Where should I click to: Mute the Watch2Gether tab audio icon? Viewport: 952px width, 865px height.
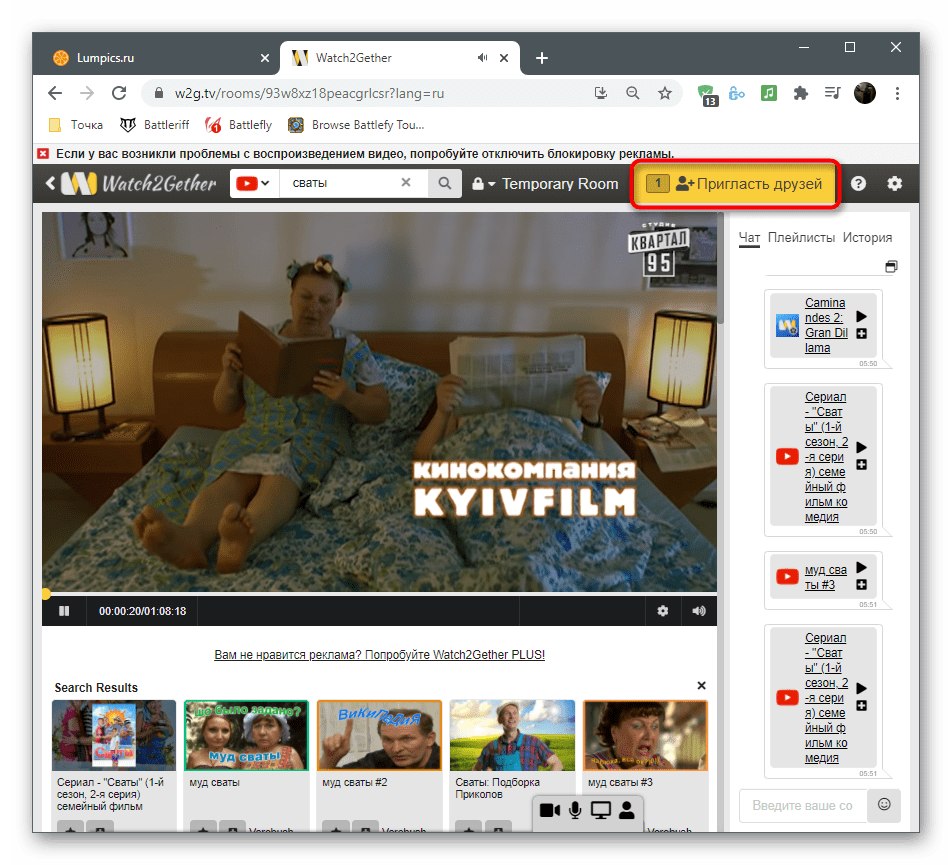pos(482,58)
